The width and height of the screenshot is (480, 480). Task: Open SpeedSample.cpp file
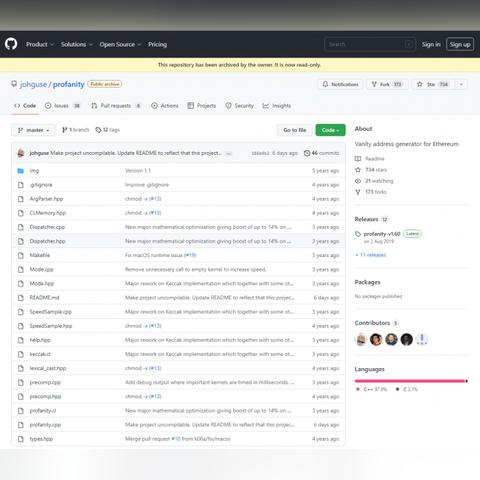[x=51, y=312]
